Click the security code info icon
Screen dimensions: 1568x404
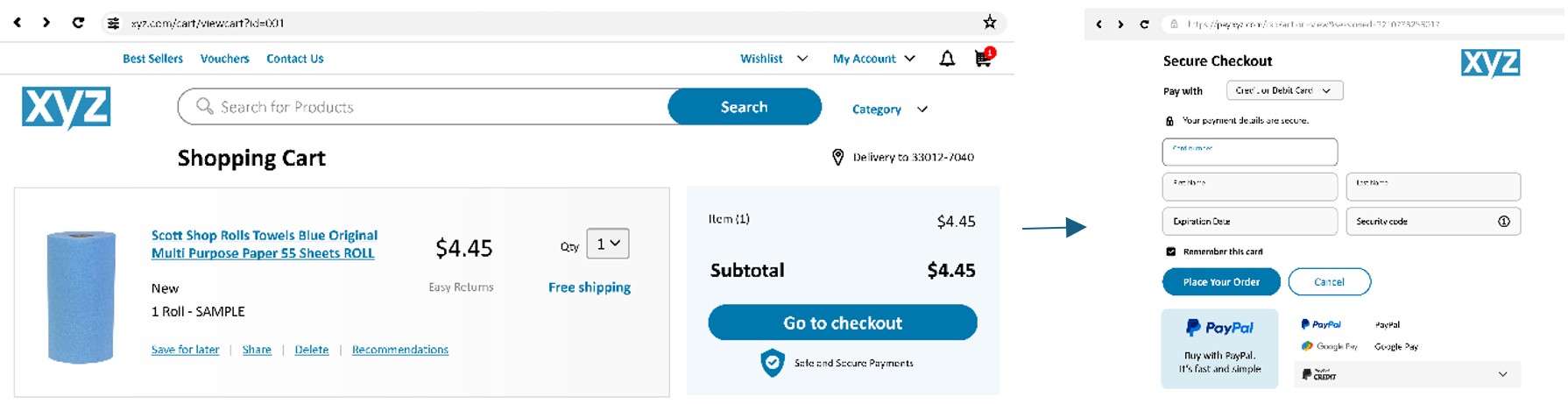pos(1504,222)
